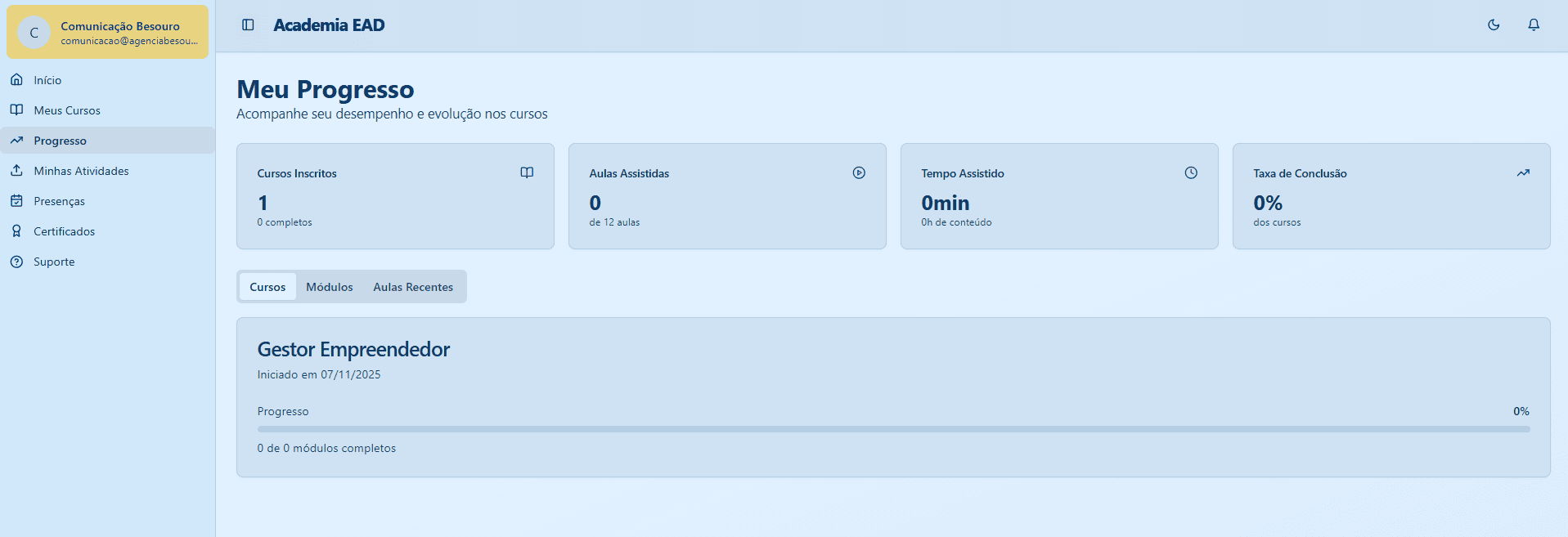Click the Início home icon
The image size is (1568, 537).
point(16,80)
